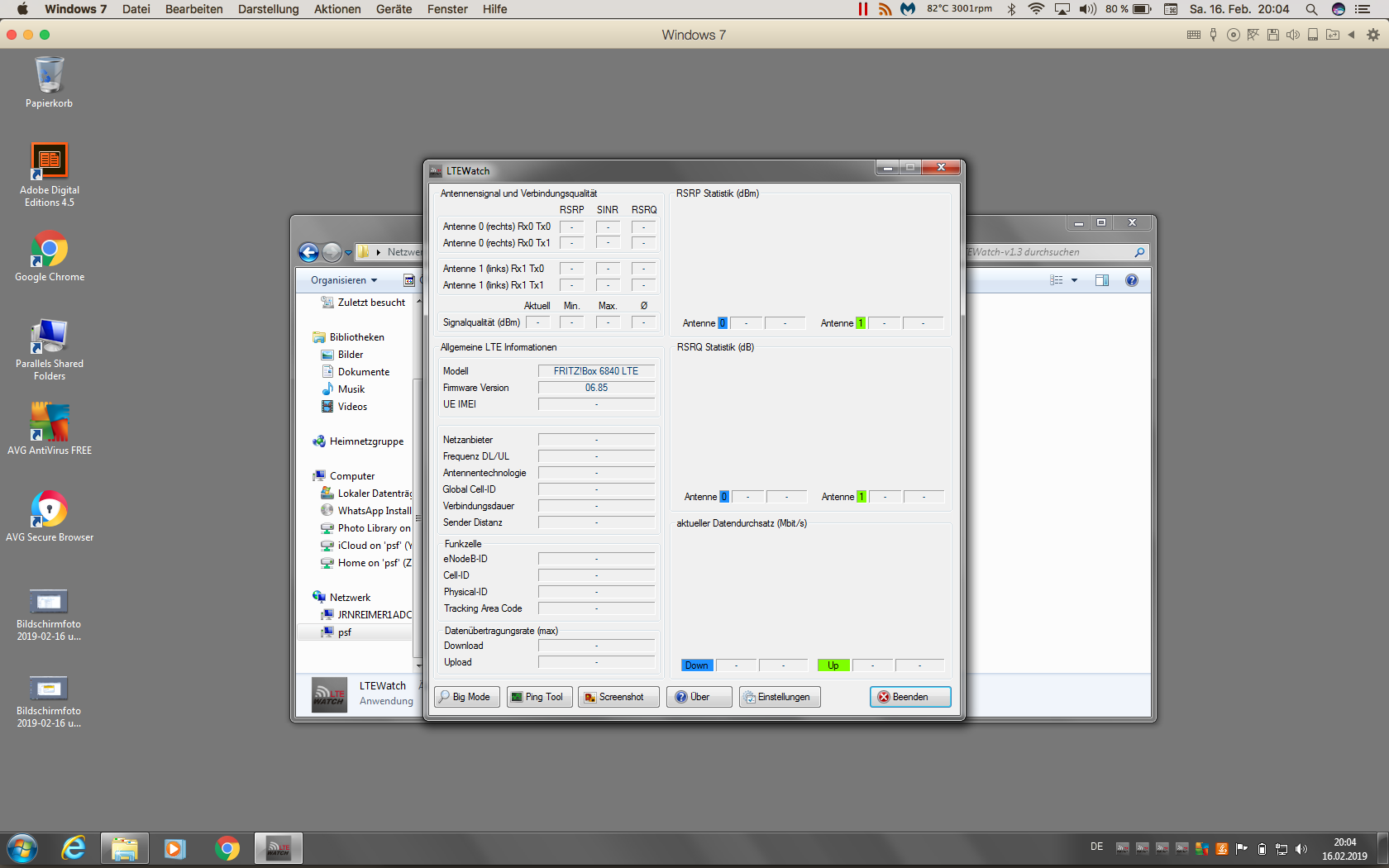Open the Ping Tool
Image resolution: width=1389 pixels, height=868 pixels.
point(539,697)
